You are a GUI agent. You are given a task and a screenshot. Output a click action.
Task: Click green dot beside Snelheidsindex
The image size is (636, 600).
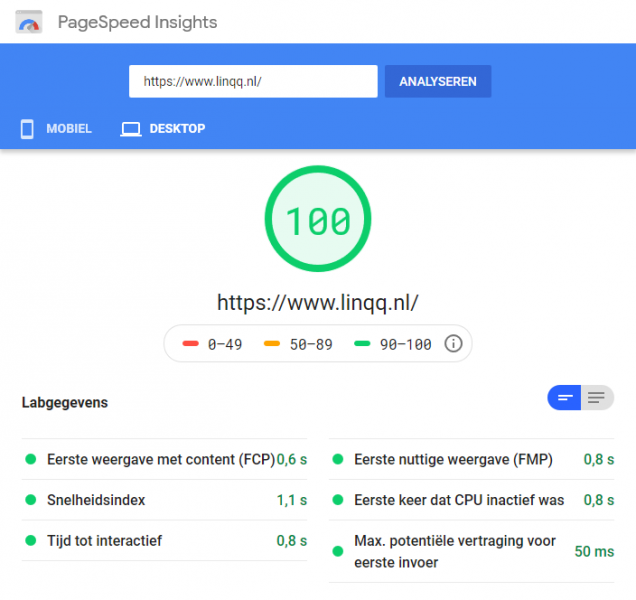coord(30,500)
